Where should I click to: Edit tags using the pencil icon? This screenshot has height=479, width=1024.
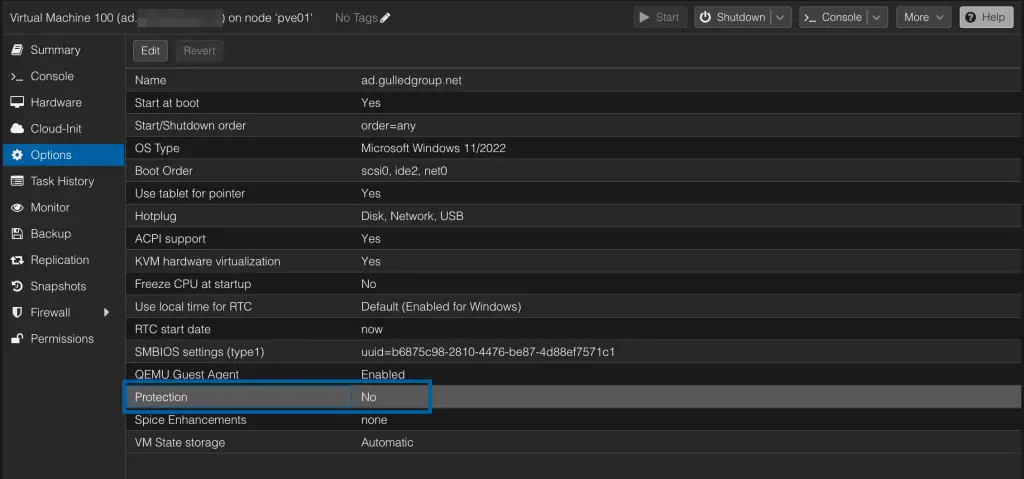click(x=385, y=18)
